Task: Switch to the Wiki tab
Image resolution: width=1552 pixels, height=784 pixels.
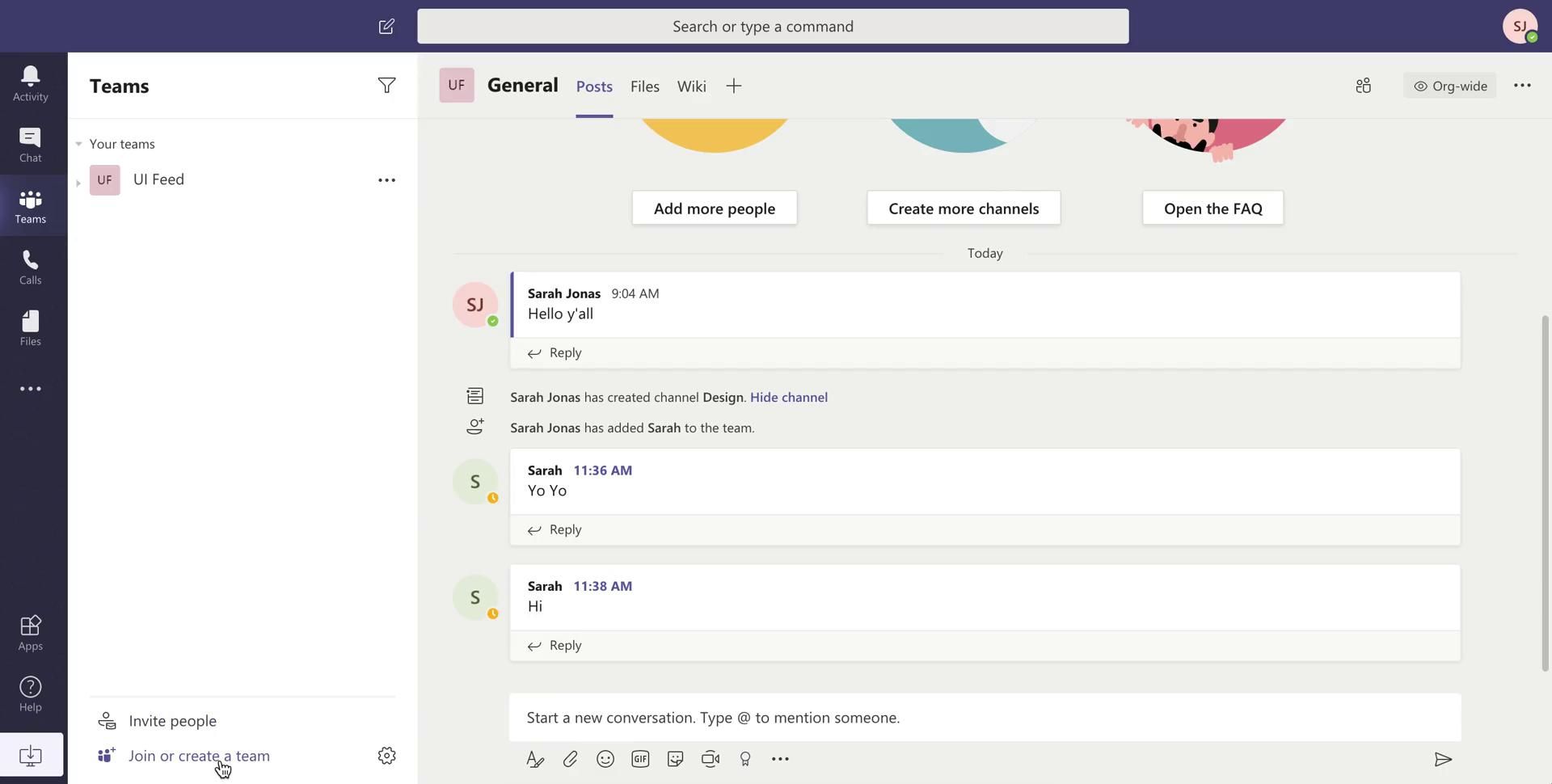Action: coord(691,86)
